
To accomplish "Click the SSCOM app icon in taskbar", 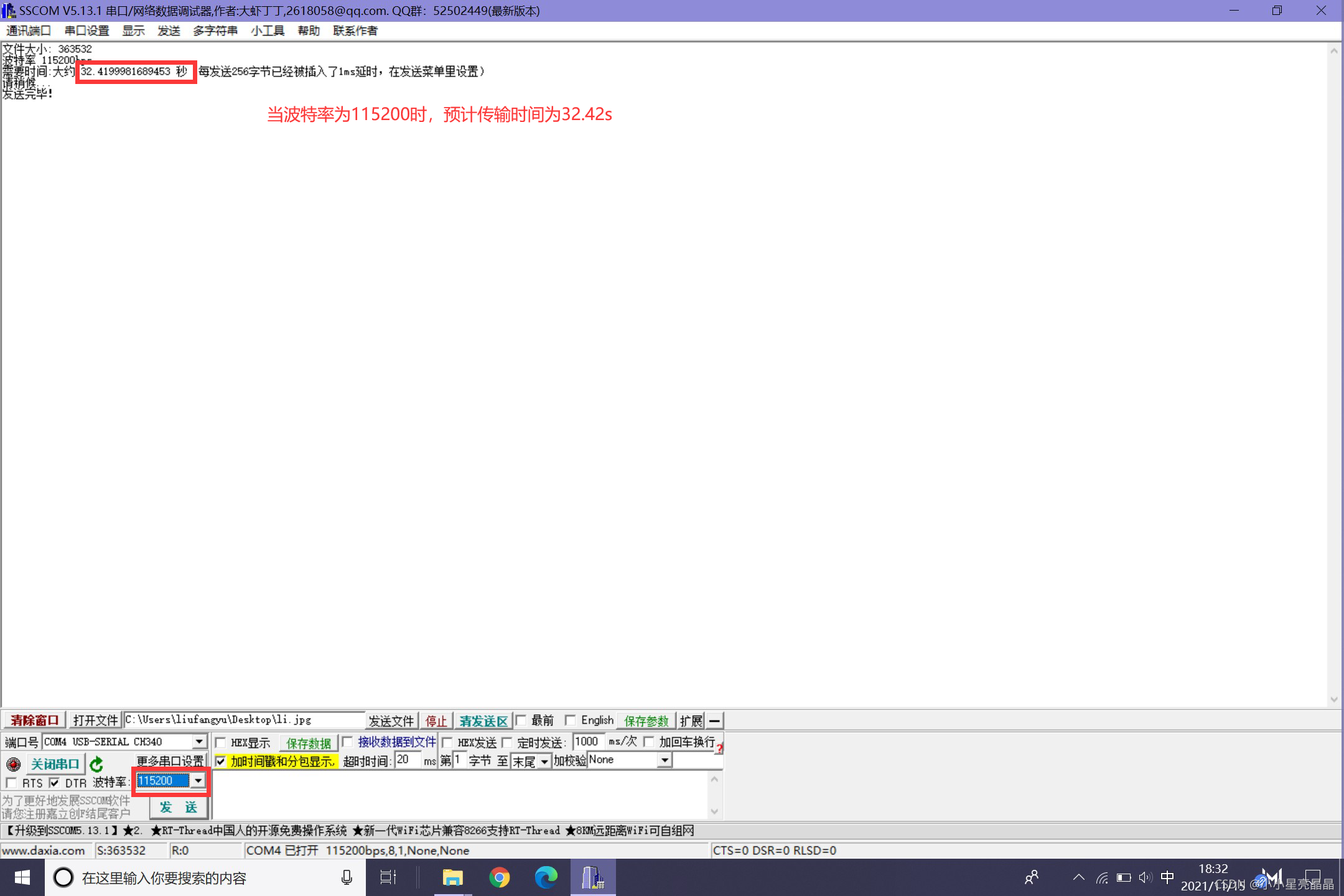I will coord(592,878).
